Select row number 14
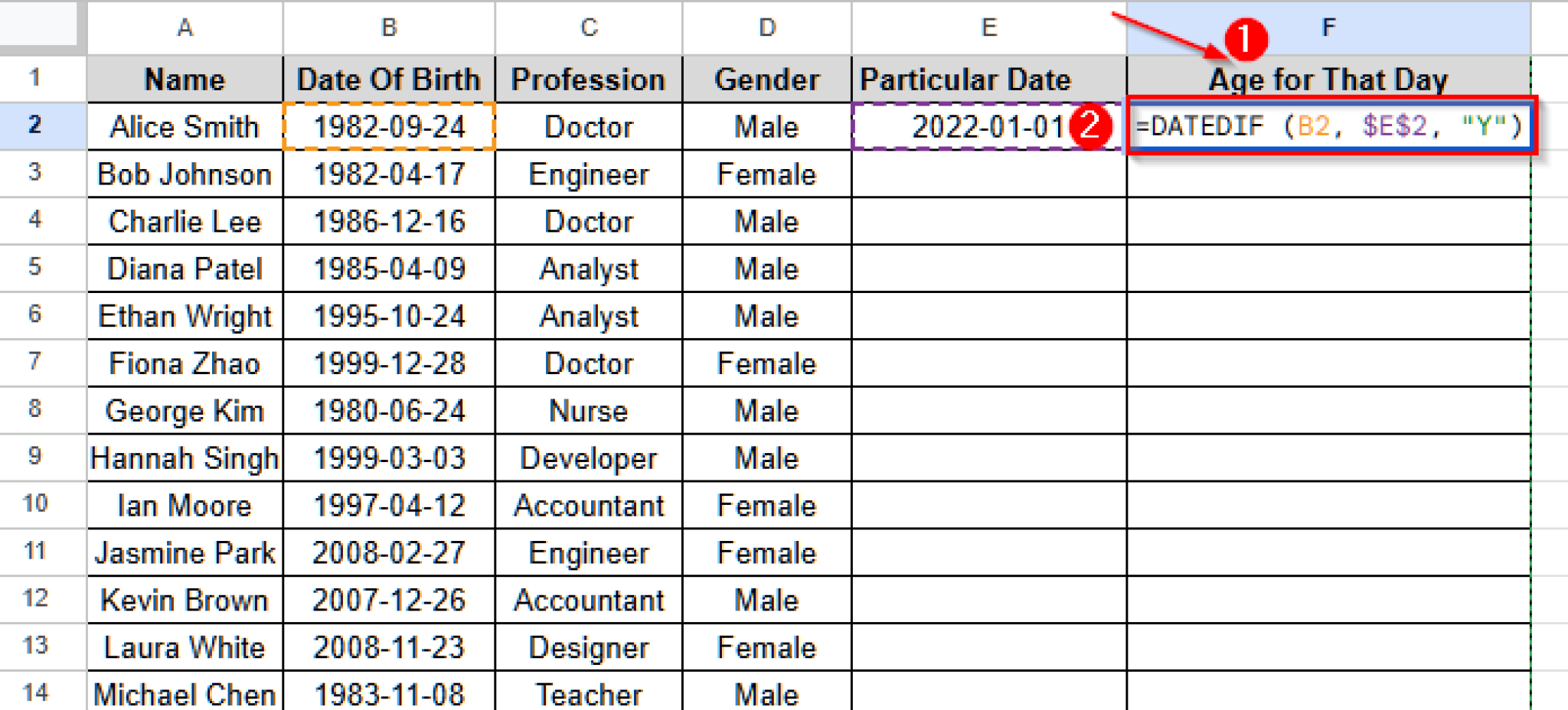Viewport: 1568px width, 710px height. 34,693
